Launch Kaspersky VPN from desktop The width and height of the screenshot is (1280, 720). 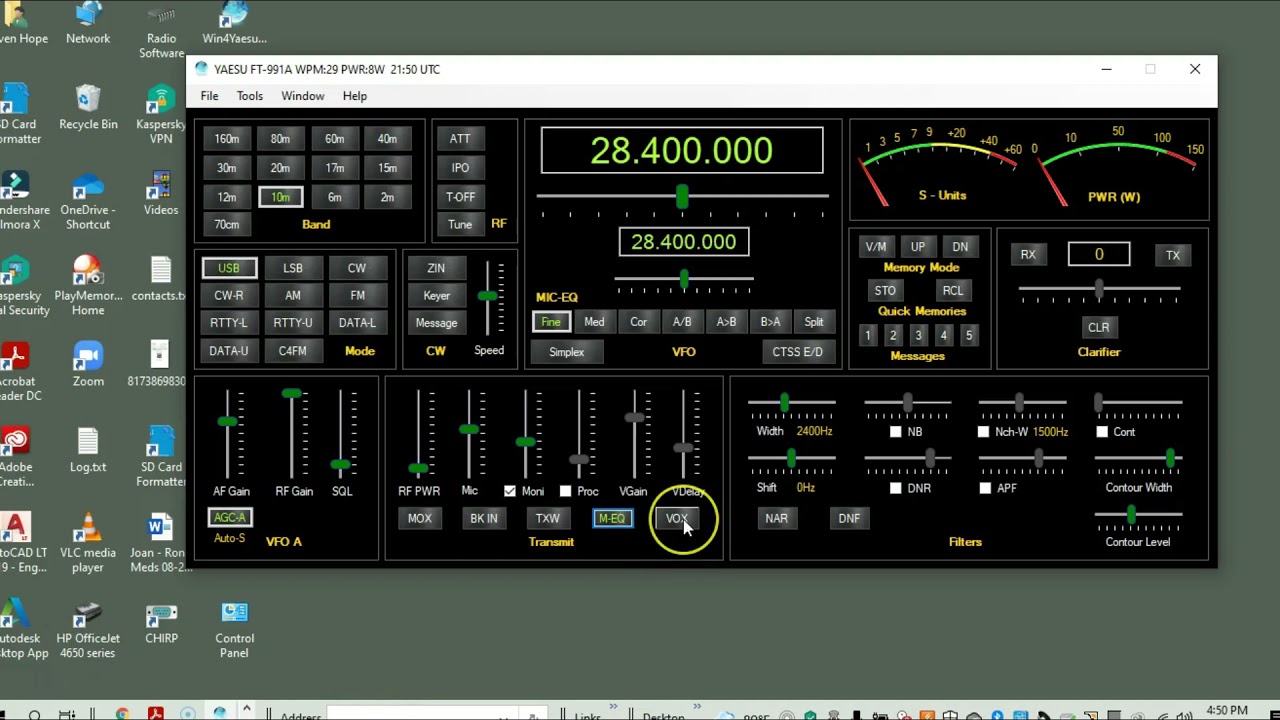coord(161,115)
